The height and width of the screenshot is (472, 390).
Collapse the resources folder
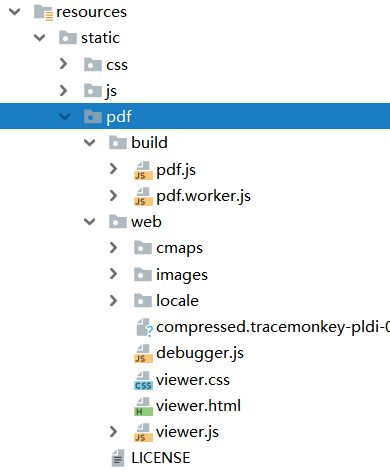15,12
